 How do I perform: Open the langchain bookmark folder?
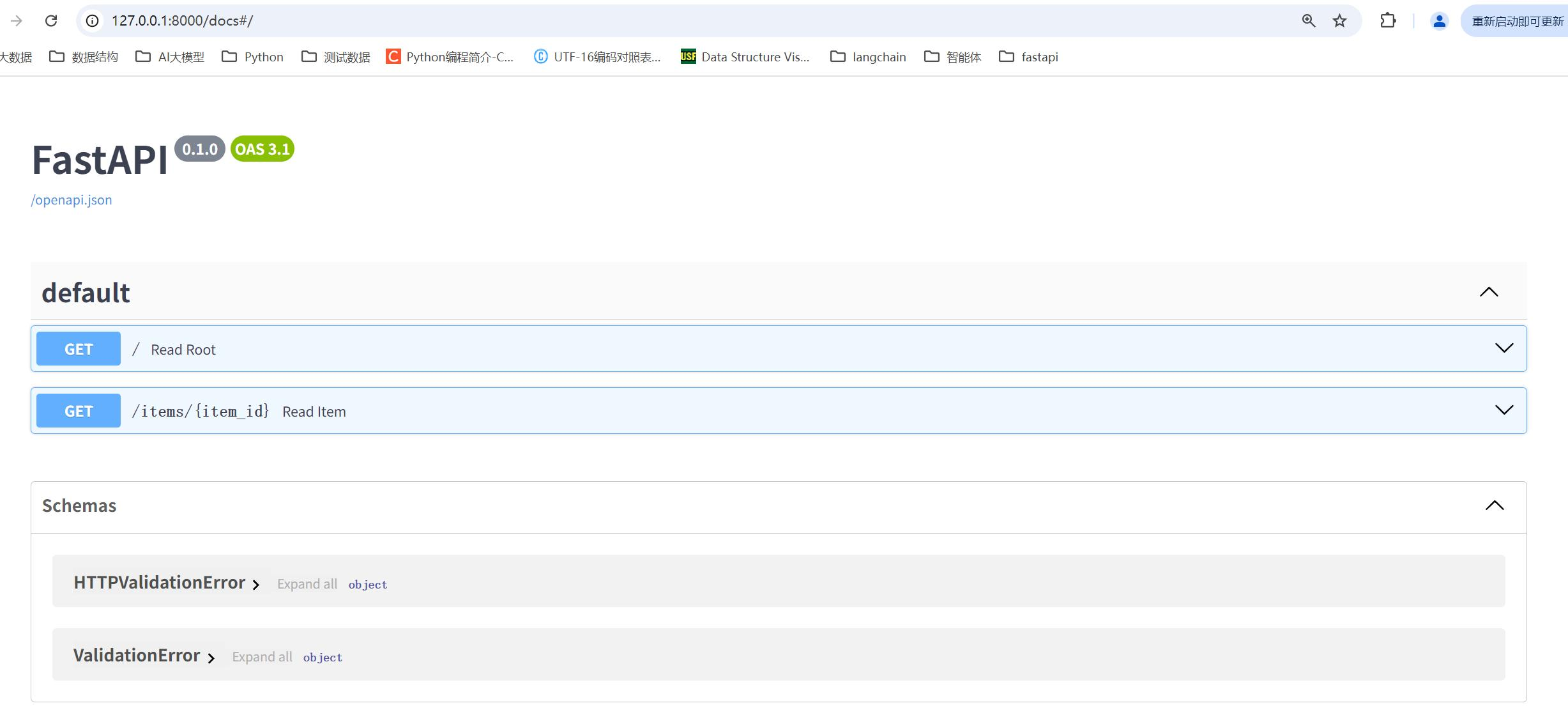click(x=868, y=57)
